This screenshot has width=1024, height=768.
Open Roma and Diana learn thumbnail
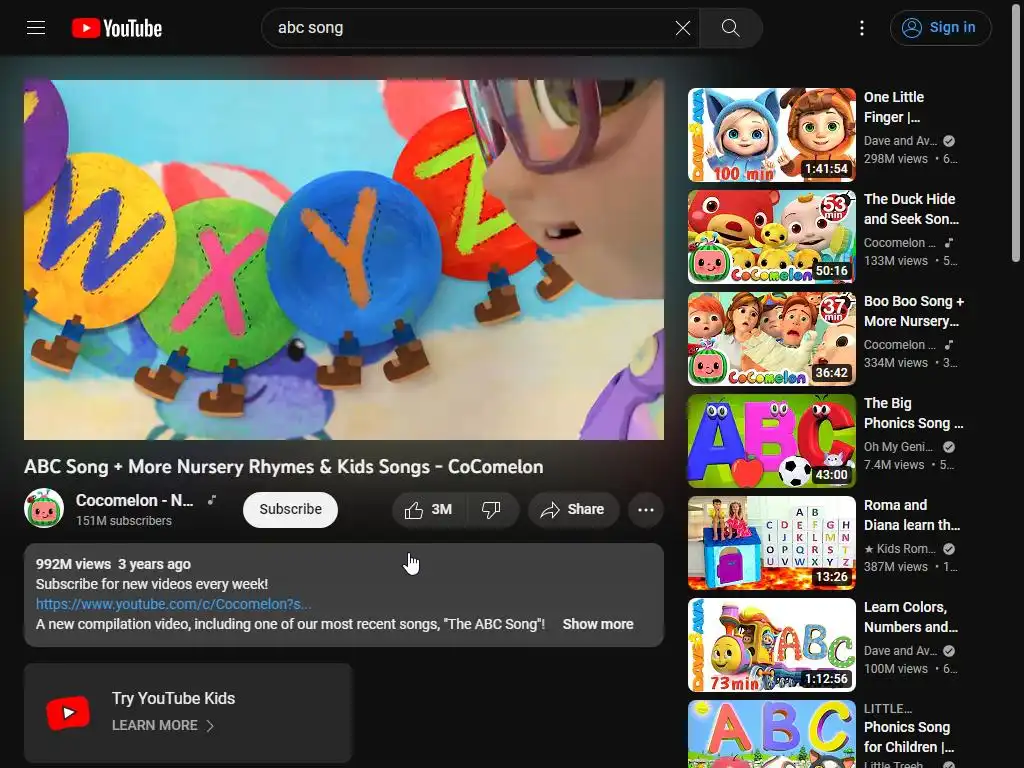tap(772, 543)
